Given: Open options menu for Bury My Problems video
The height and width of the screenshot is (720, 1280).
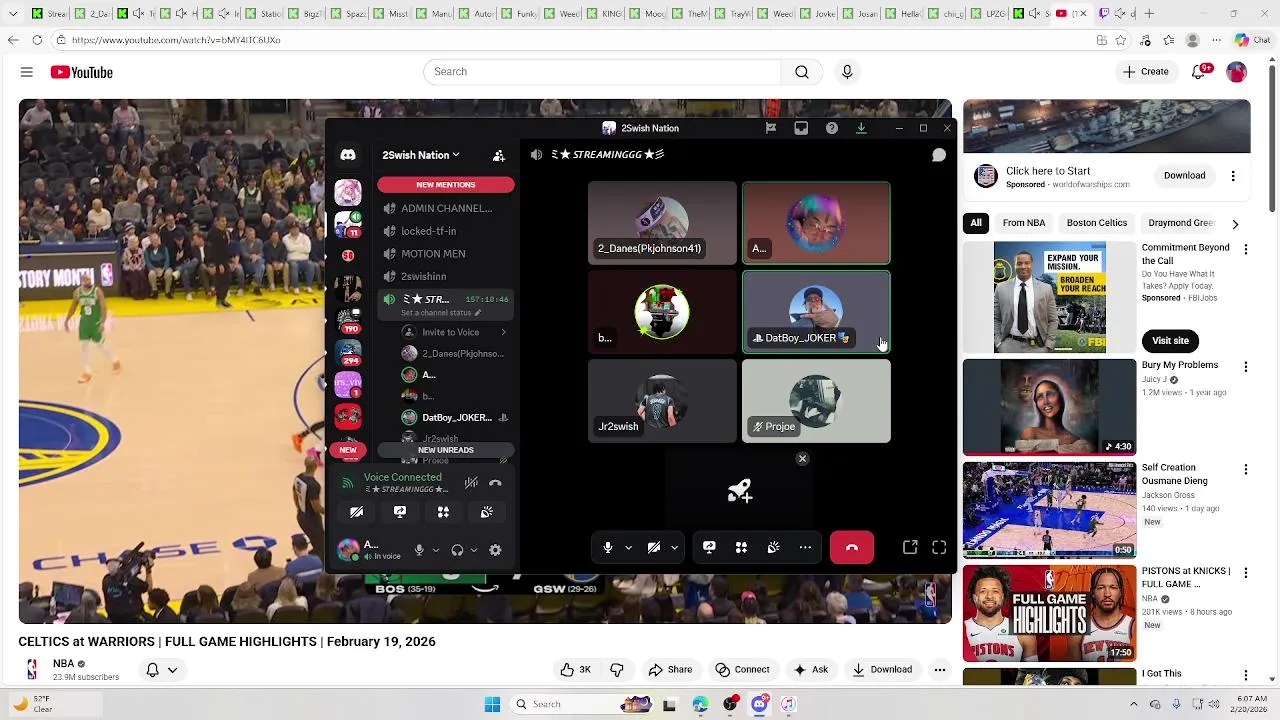Looking at the screenshot, I should click(1245, 367).
